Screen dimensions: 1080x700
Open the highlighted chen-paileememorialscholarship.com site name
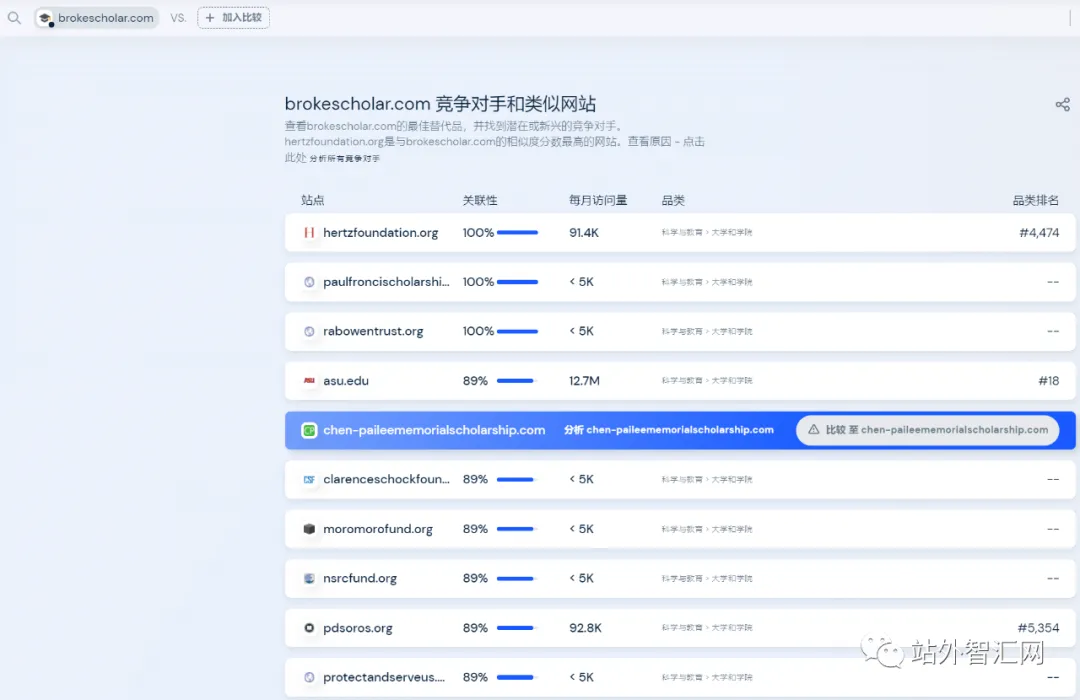point(434,430)
